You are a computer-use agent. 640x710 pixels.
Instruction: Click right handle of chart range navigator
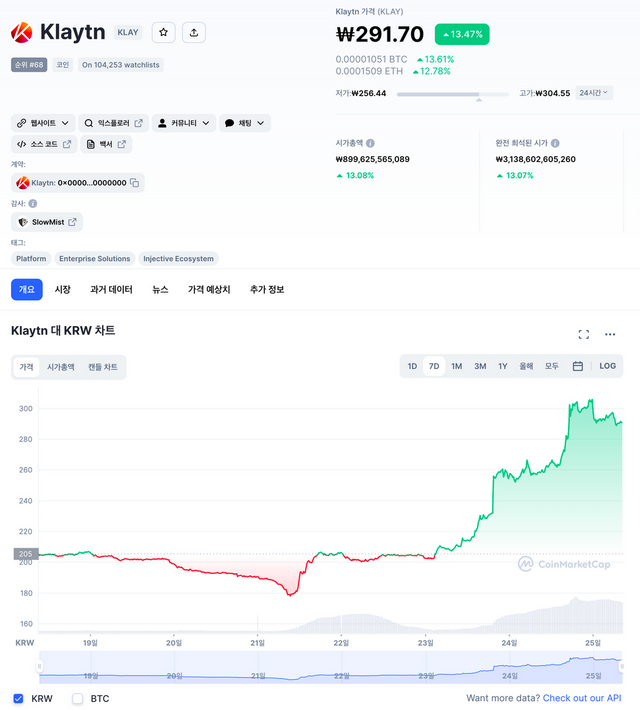(622, 666)
